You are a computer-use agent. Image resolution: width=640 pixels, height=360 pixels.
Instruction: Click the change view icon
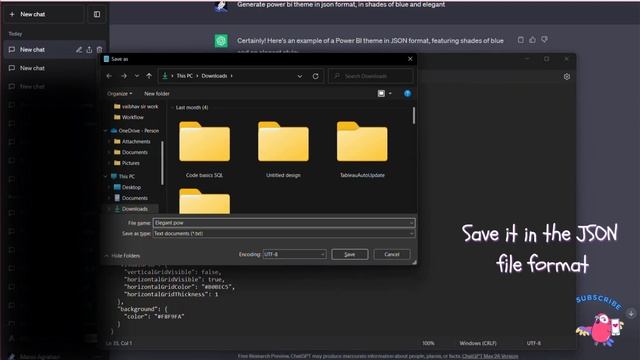381,93
